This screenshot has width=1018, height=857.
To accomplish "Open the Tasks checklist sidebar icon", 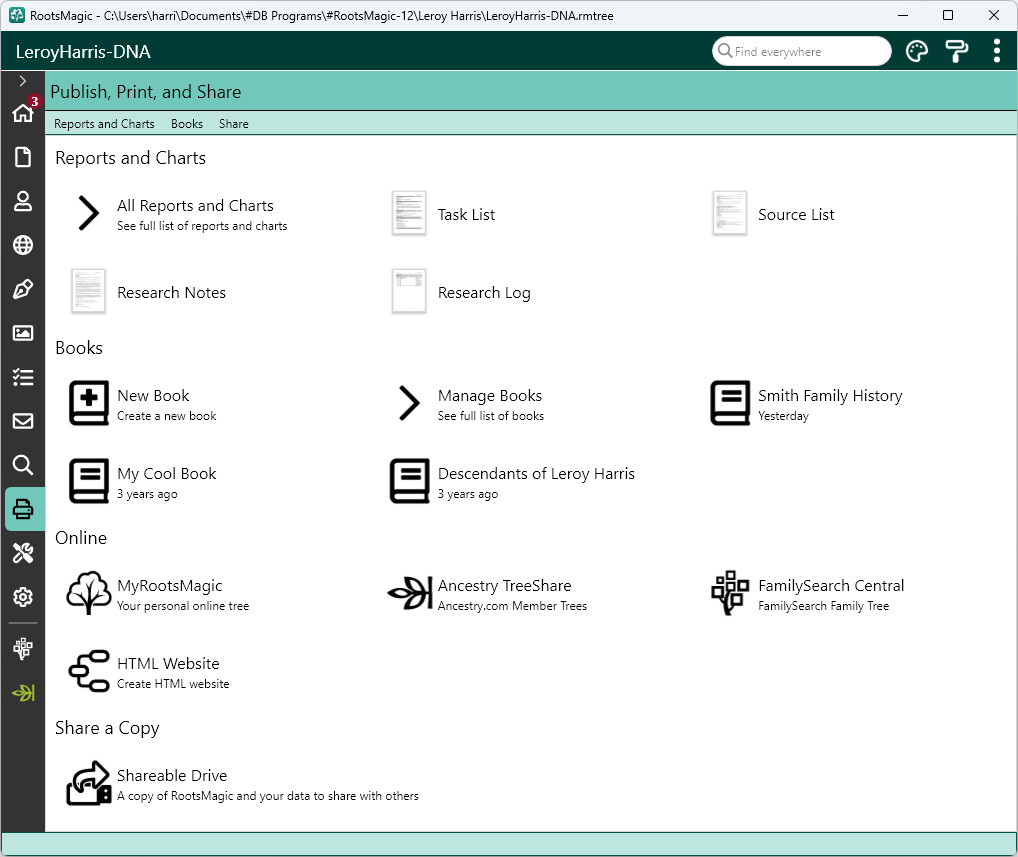I will coord(23,377).
